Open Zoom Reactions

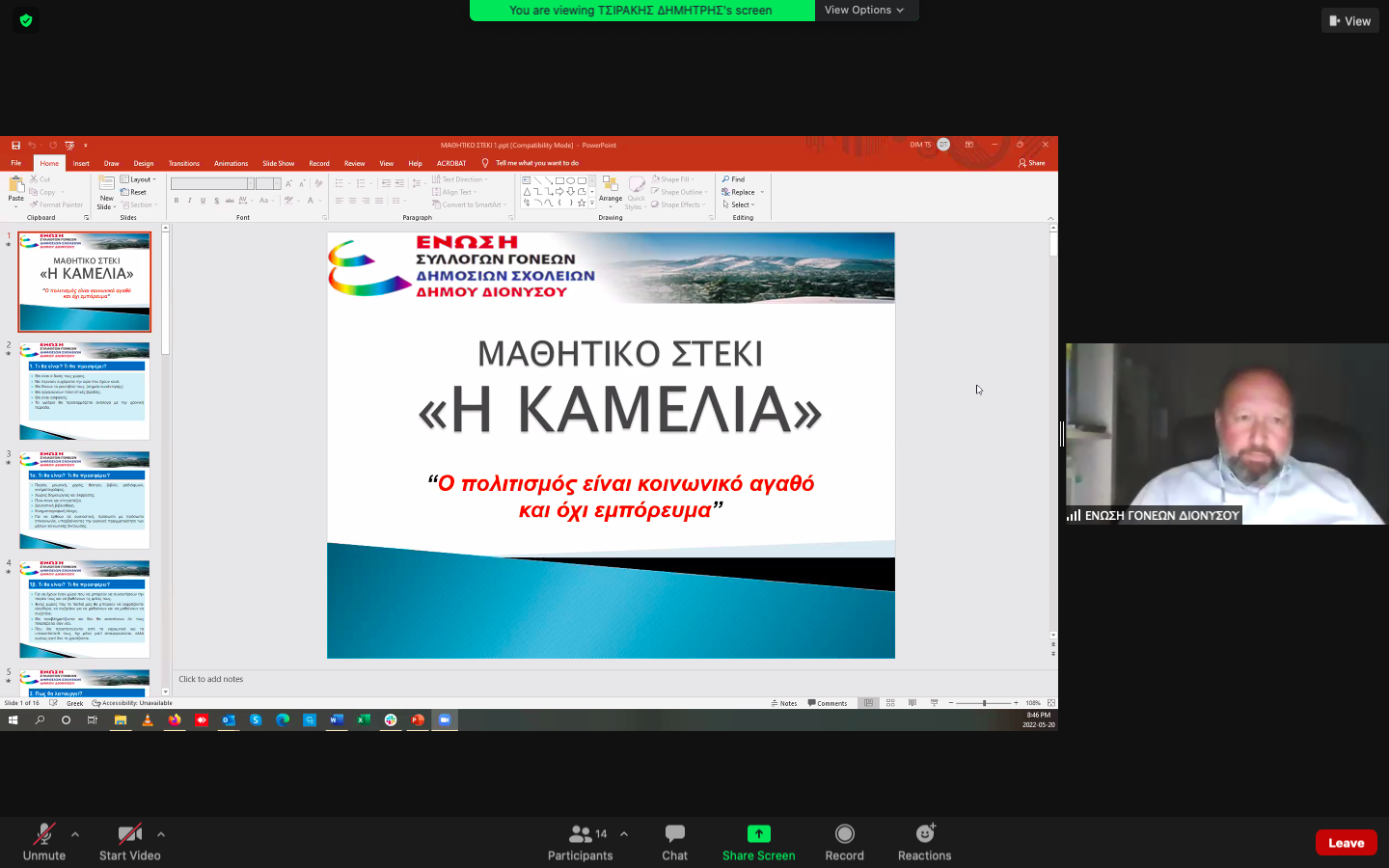click(x=925, y=842)
